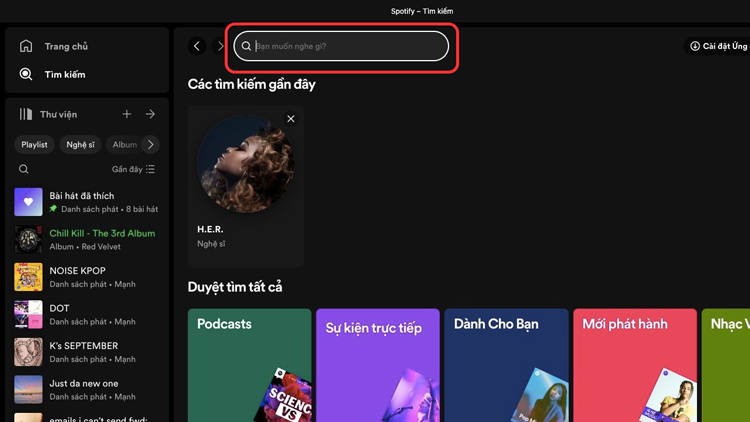The height and width of the screenshot is (422, 750).
Task: Open the green Nhạc category card
Action: point(726,366)
